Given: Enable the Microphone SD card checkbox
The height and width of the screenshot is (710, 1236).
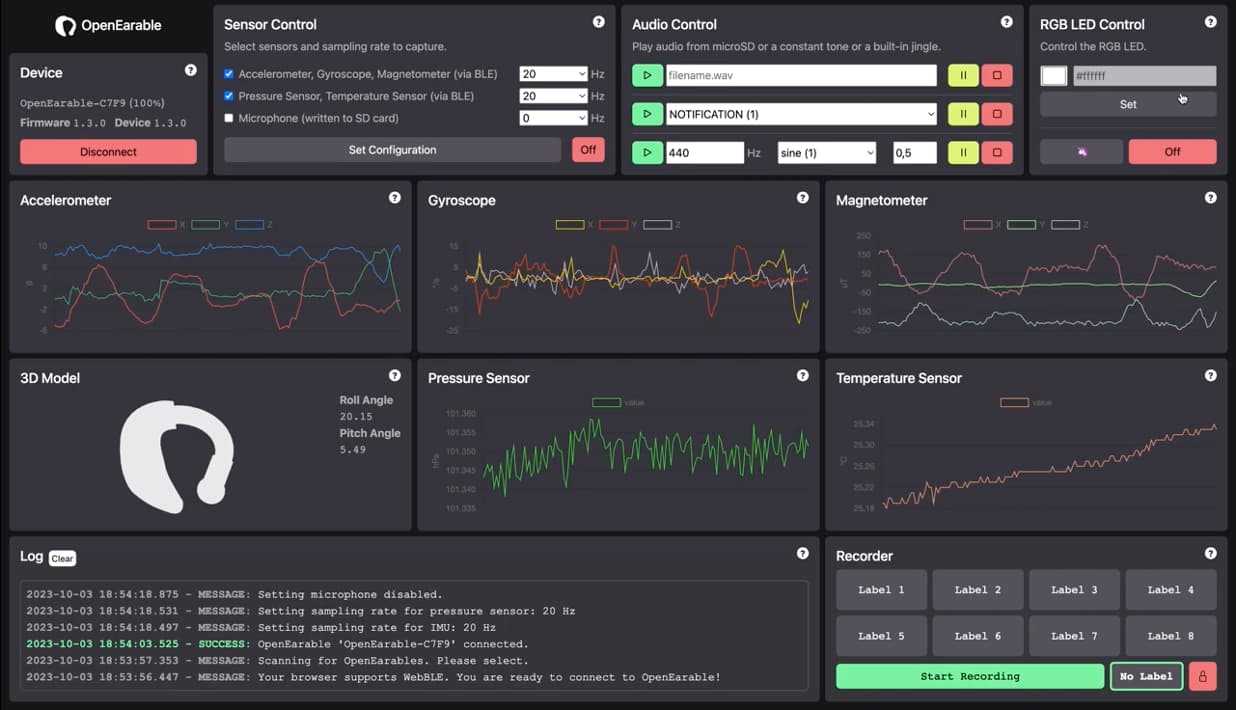Looking at the screenshot, I should click(229, 118).
